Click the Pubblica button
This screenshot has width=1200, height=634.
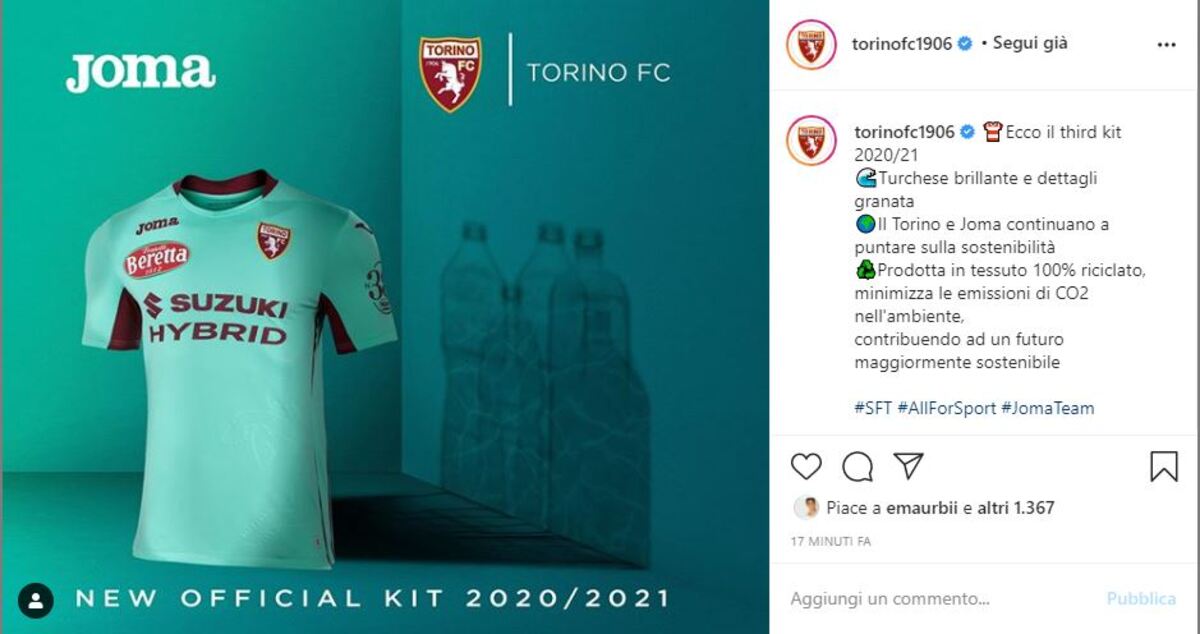click(x=1141, y=599)
